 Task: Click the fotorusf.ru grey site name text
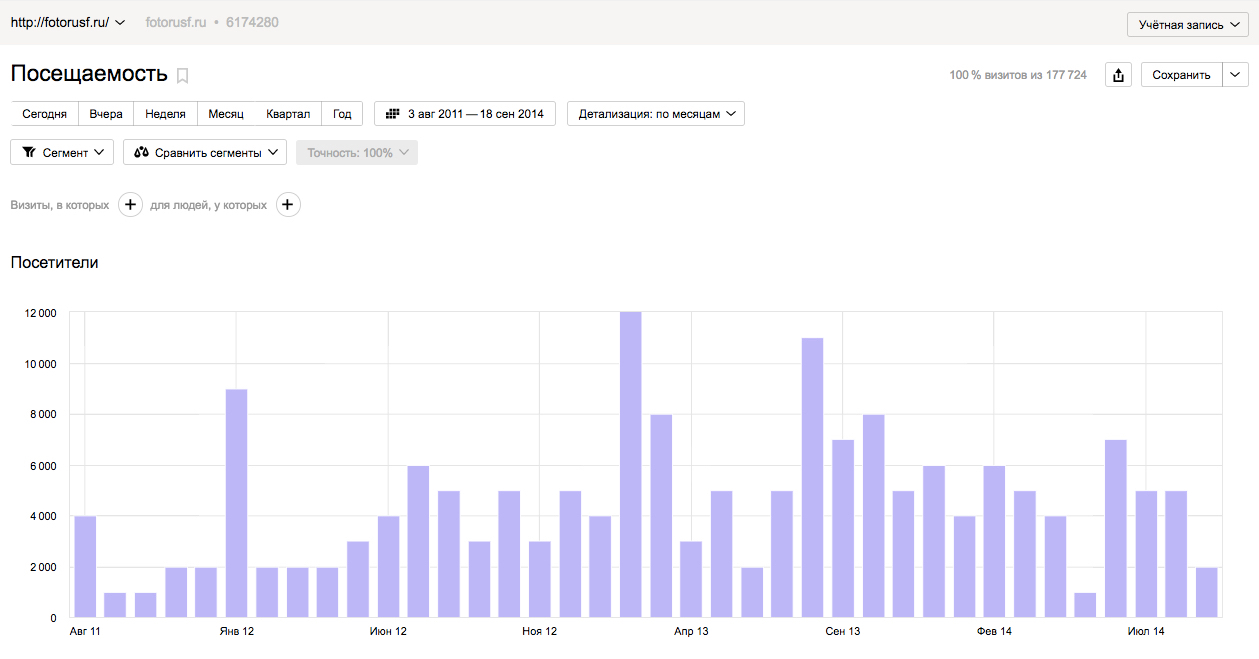tap(175, 22)
